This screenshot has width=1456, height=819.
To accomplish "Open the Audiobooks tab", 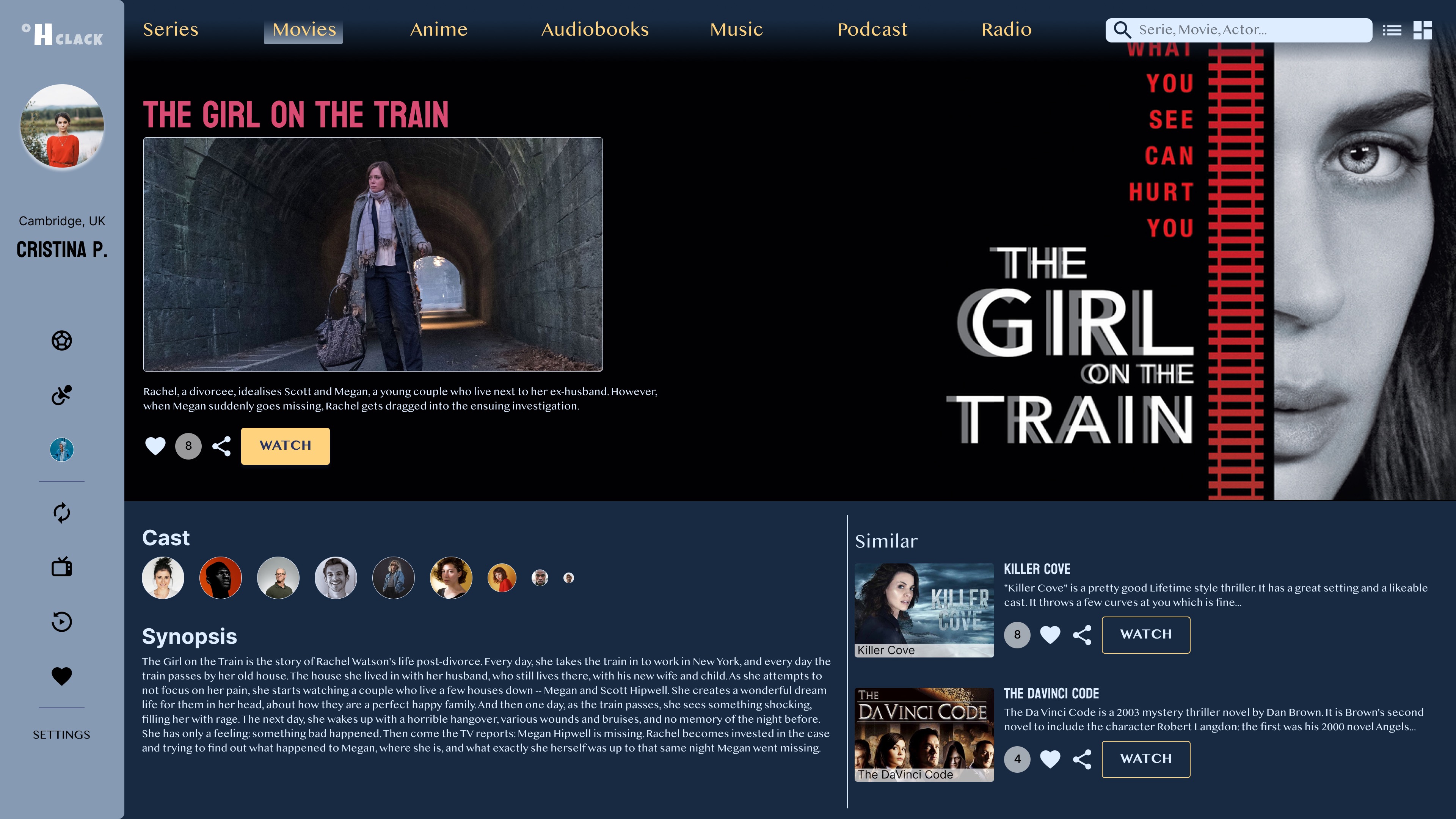I will (x=595, y=30).
